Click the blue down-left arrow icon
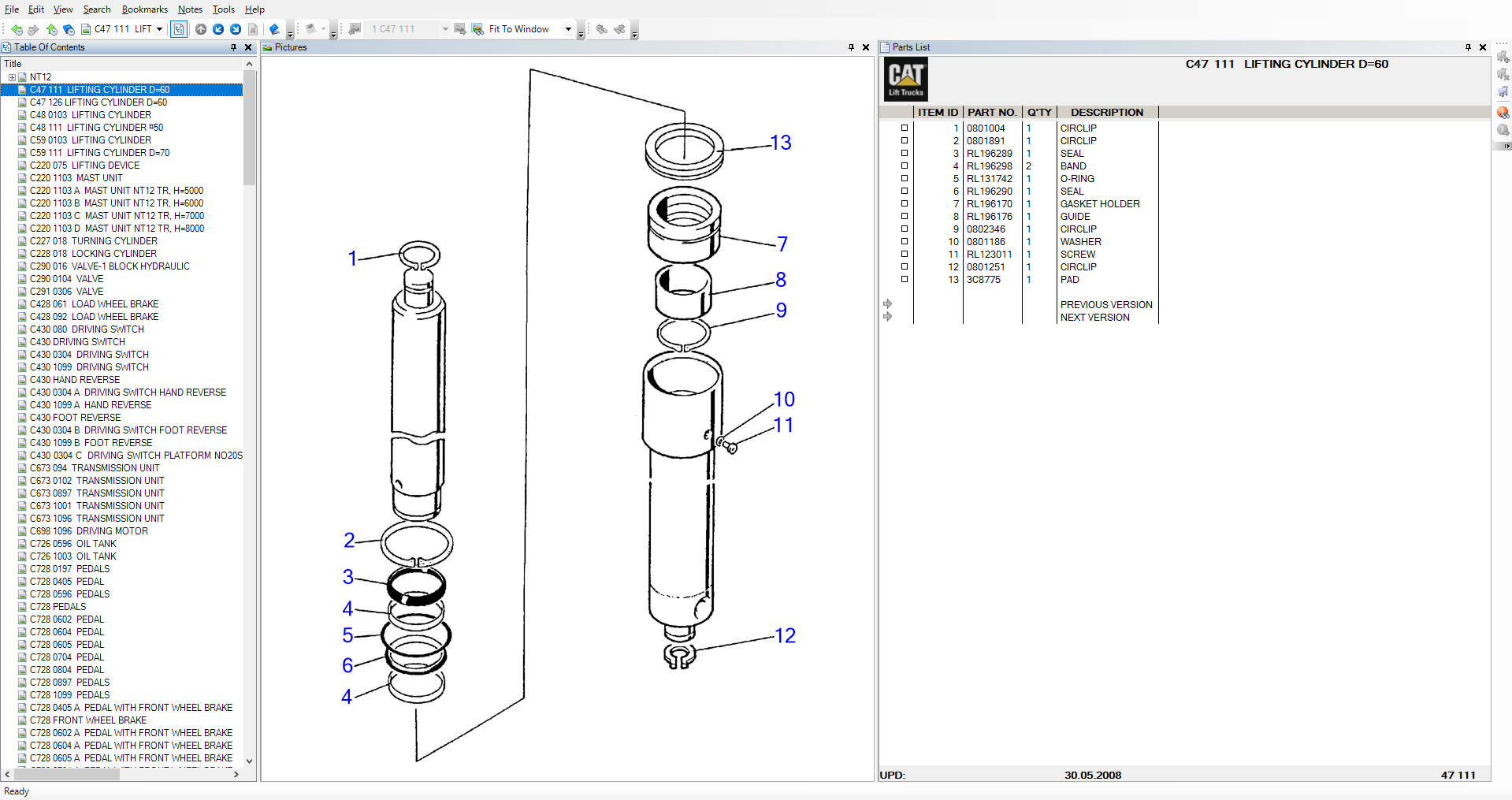The image size is (1512, 800). click(x=218, y=29)
